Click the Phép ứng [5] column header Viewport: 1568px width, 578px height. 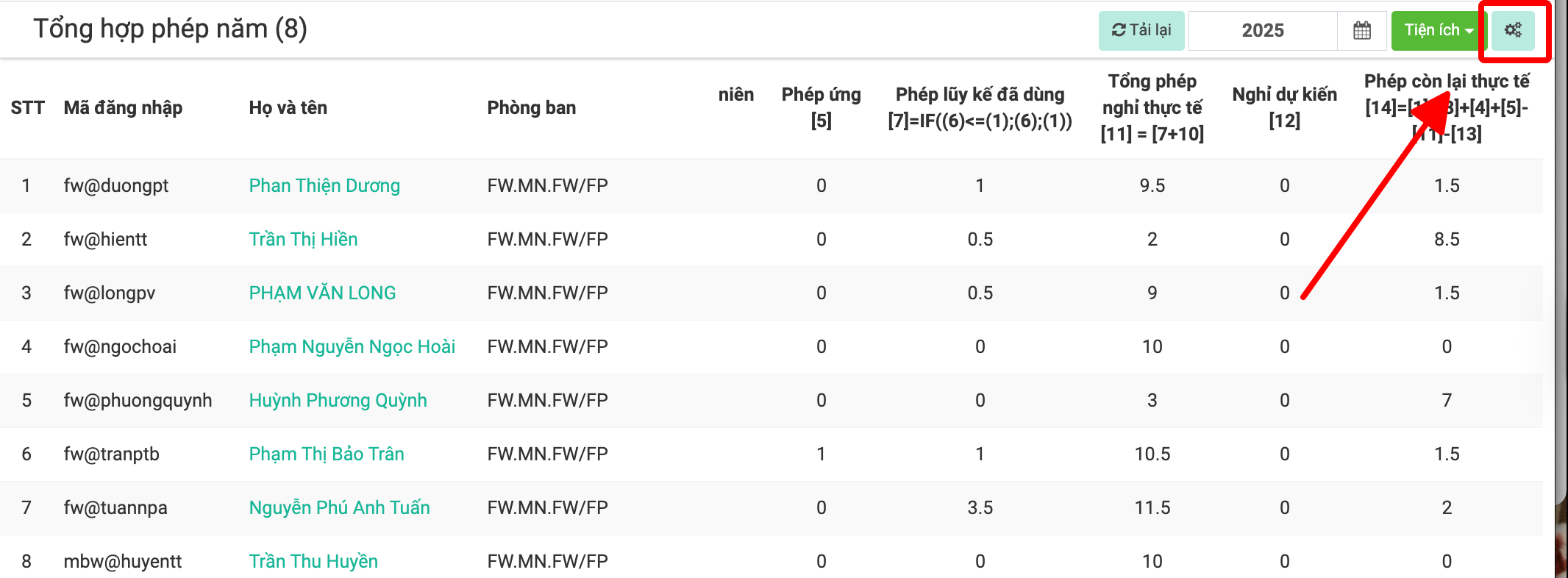[821, 107]
